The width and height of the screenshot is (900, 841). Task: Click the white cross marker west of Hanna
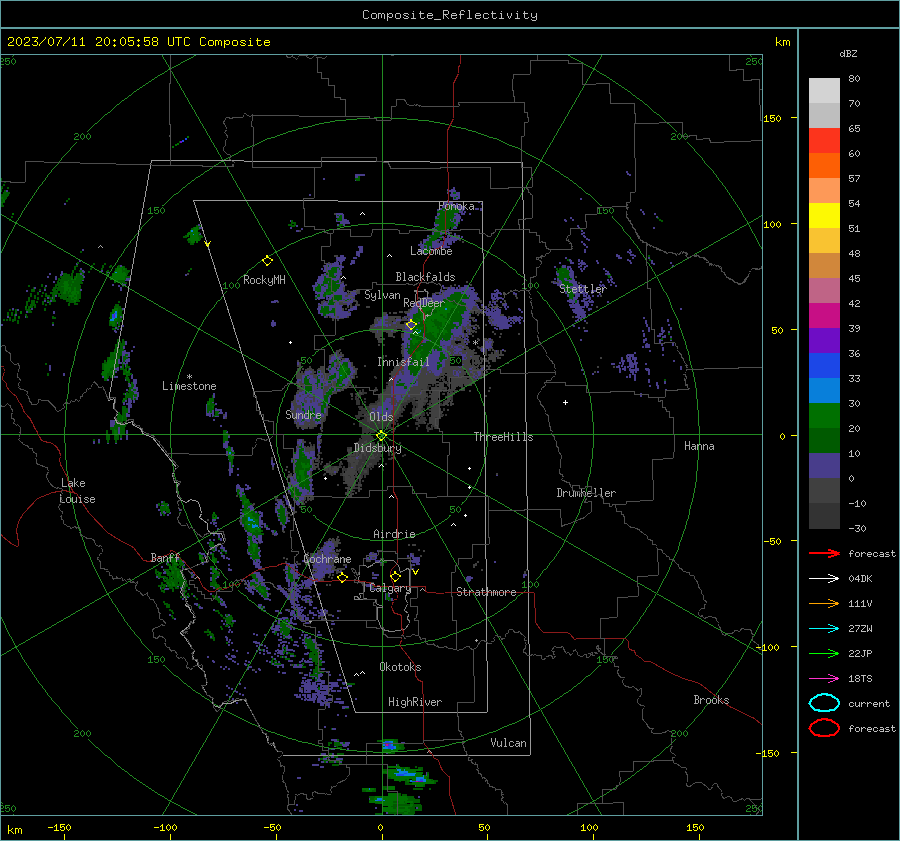565,402
